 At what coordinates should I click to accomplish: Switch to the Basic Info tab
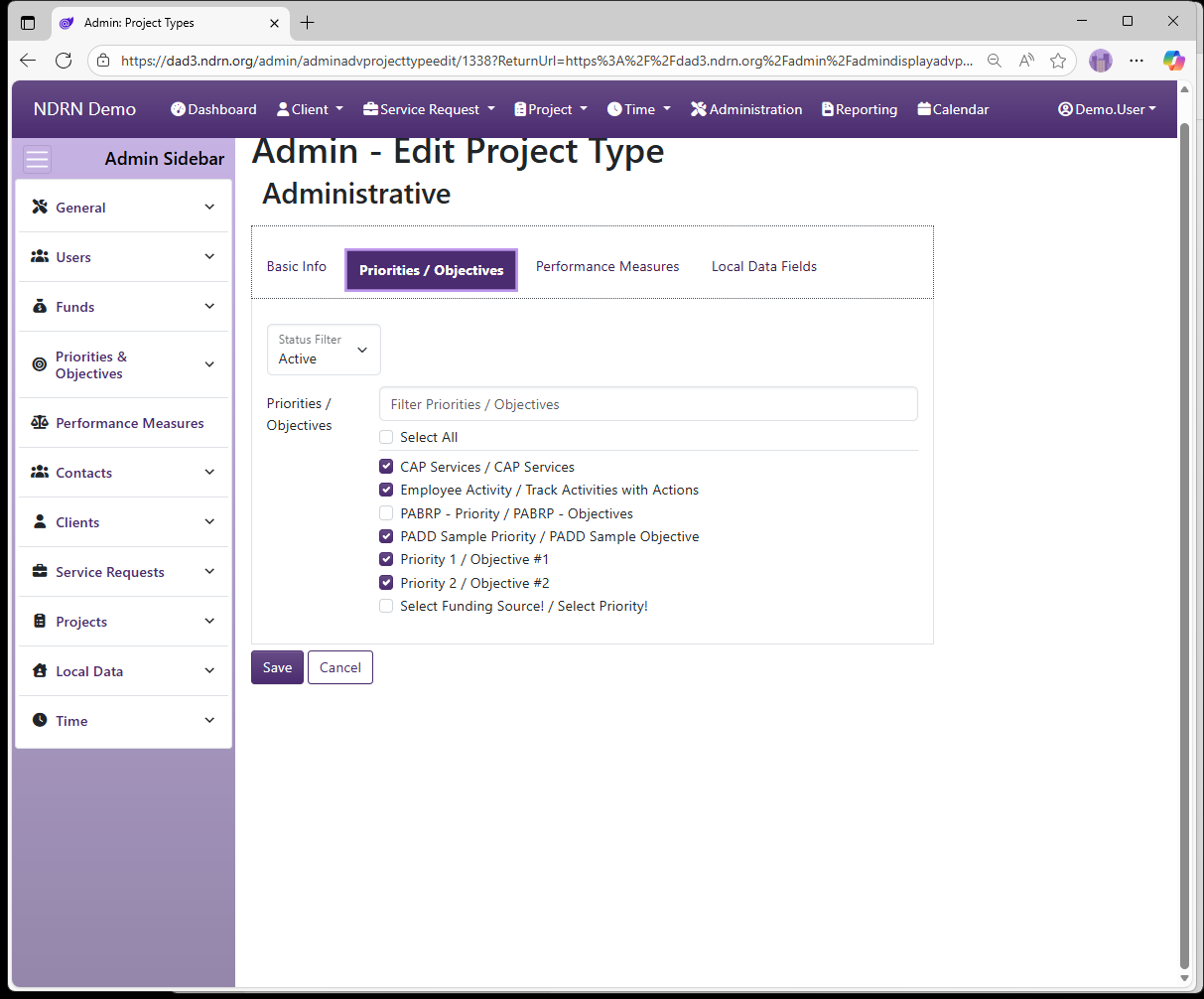point(297,266)
